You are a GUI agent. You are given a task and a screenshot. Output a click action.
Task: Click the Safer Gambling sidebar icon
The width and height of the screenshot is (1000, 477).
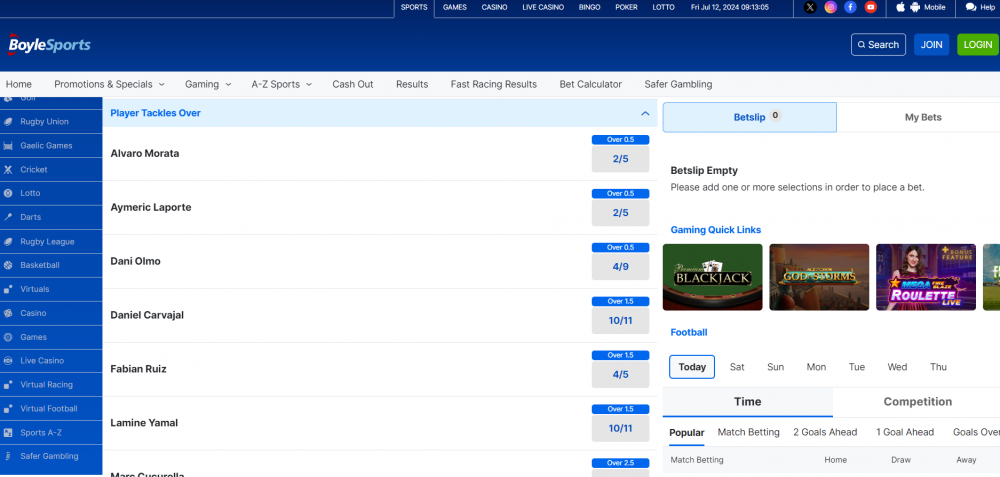(x=8, y=457)
